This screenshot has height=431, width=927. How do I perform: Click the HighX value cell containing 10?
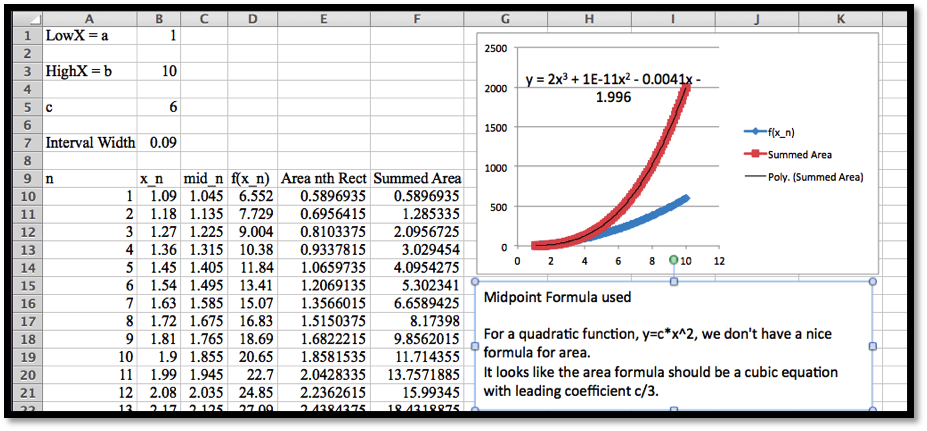(158, 72)
